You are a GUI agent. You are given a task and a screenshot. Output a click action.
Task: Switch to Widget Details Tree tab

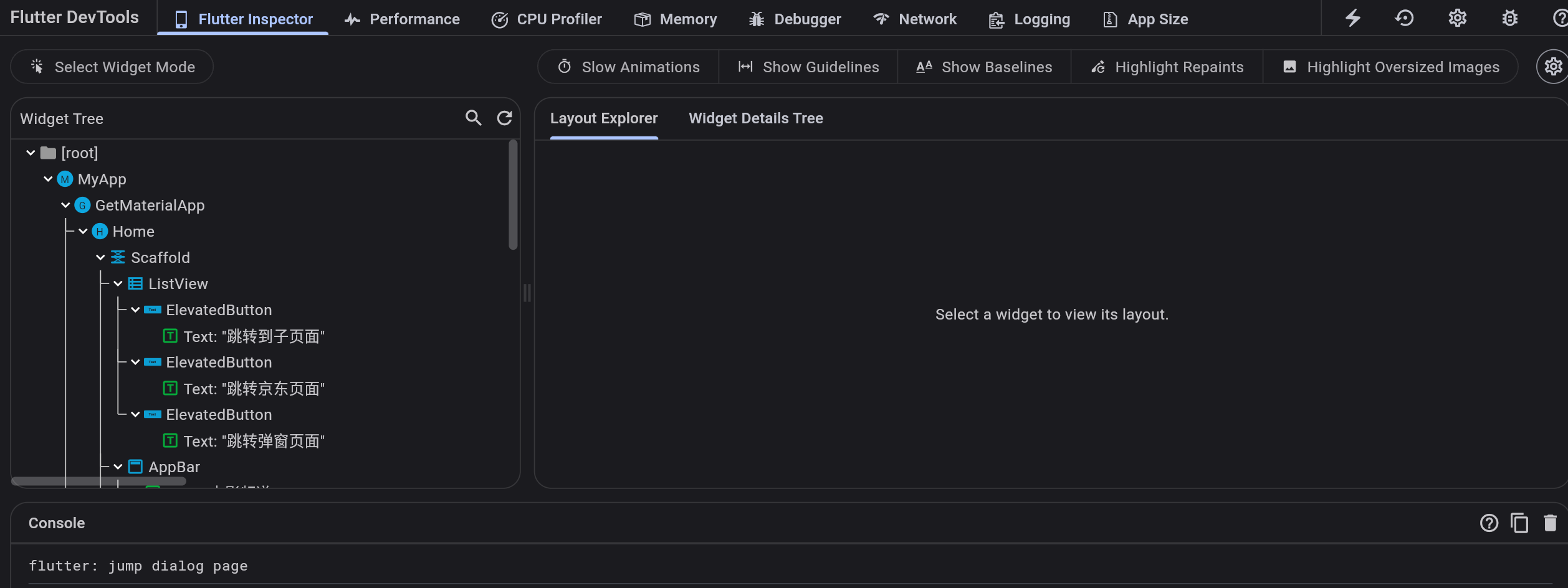[755, 118]
